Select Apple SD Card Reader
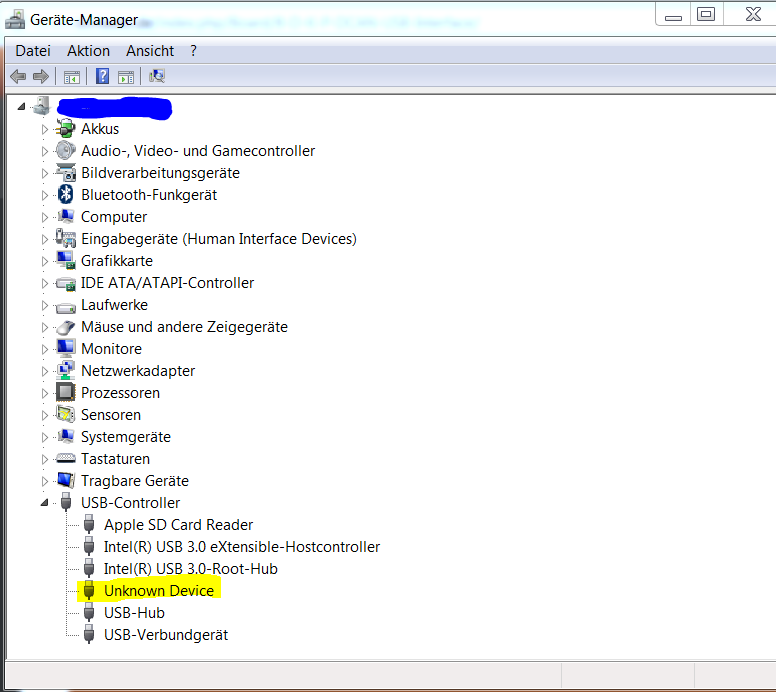The image size is (776, 692). (178, 525)
